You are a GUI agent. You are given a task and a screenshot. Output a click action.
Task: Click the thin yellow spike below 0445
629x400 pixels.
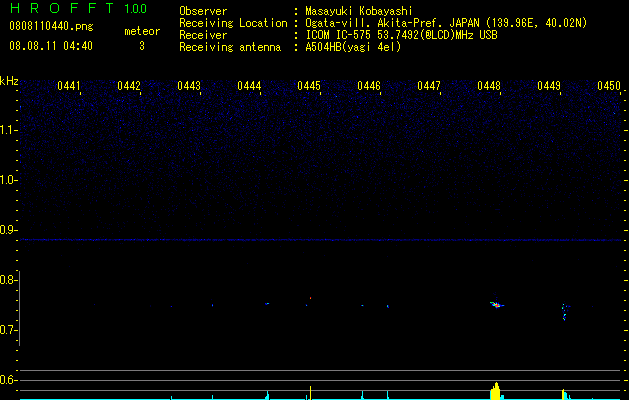point(310,393)
